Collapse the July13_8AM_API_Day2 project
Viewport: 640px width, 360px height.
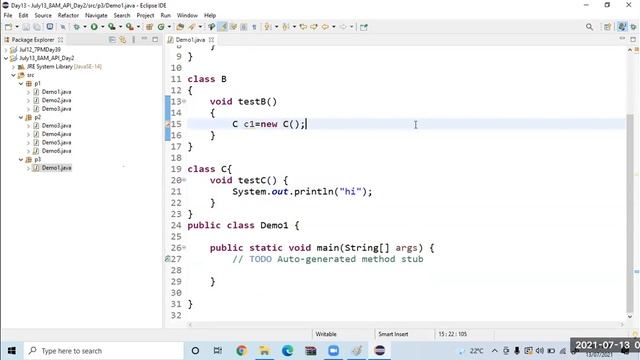click(x=6, y=58)
